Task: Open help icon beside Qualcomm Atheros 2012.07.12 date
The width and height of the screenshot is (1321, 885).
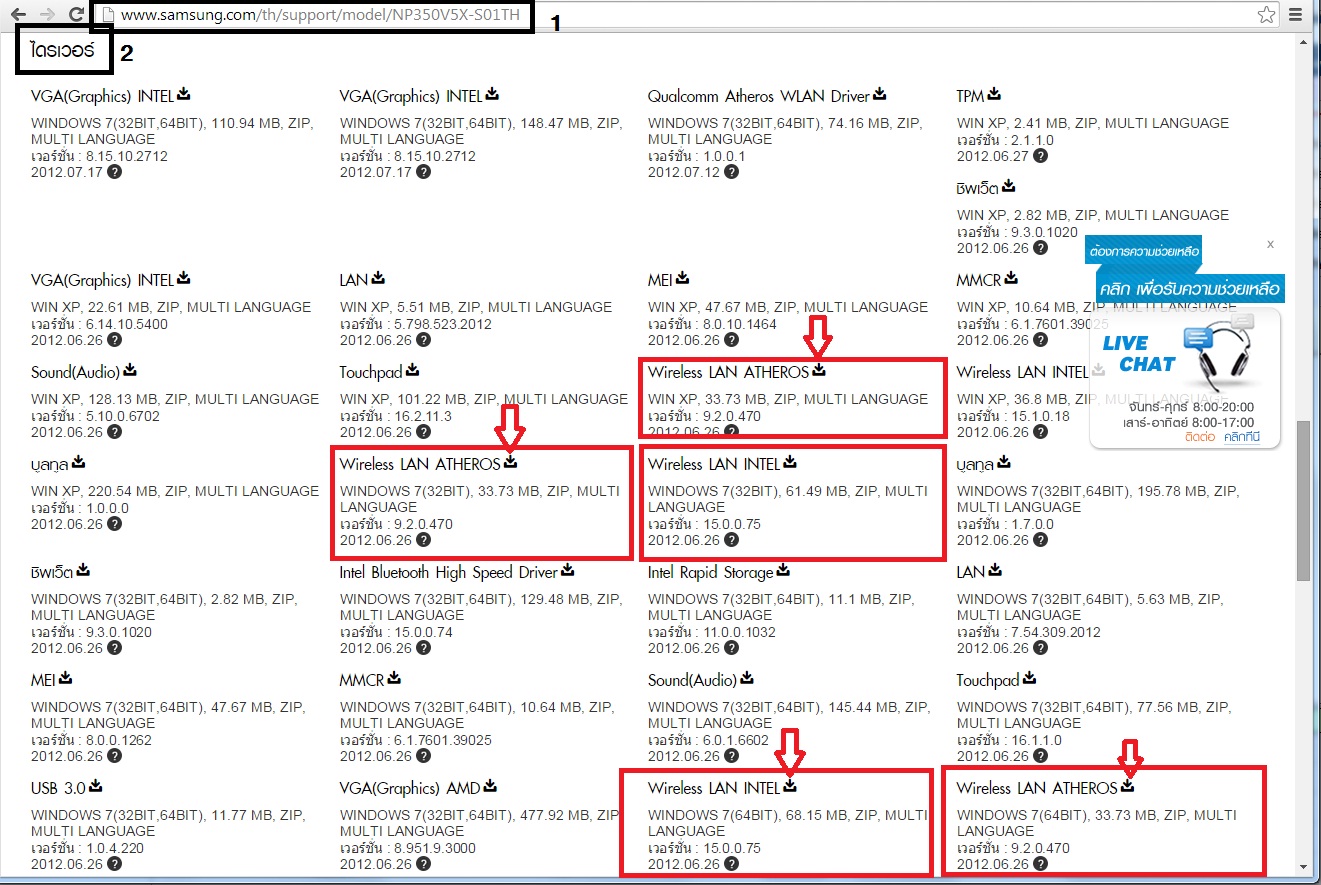Action: [732, 172]
